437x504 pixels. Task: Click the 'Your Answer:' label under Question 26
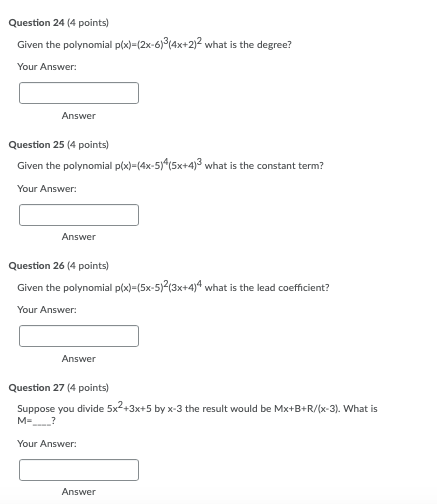47,310
